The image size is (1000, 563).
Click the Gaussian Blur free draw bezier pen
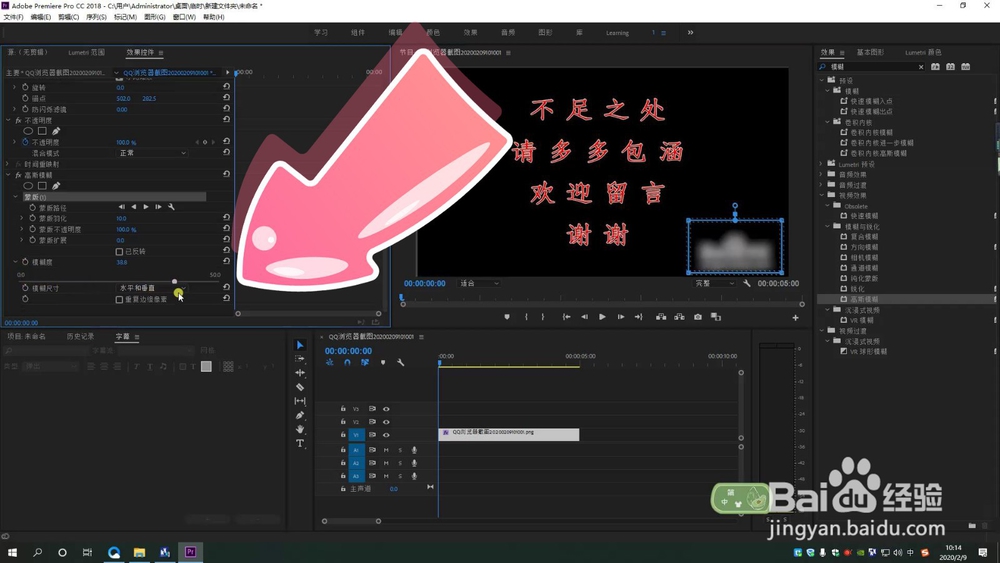click(56, 186)
